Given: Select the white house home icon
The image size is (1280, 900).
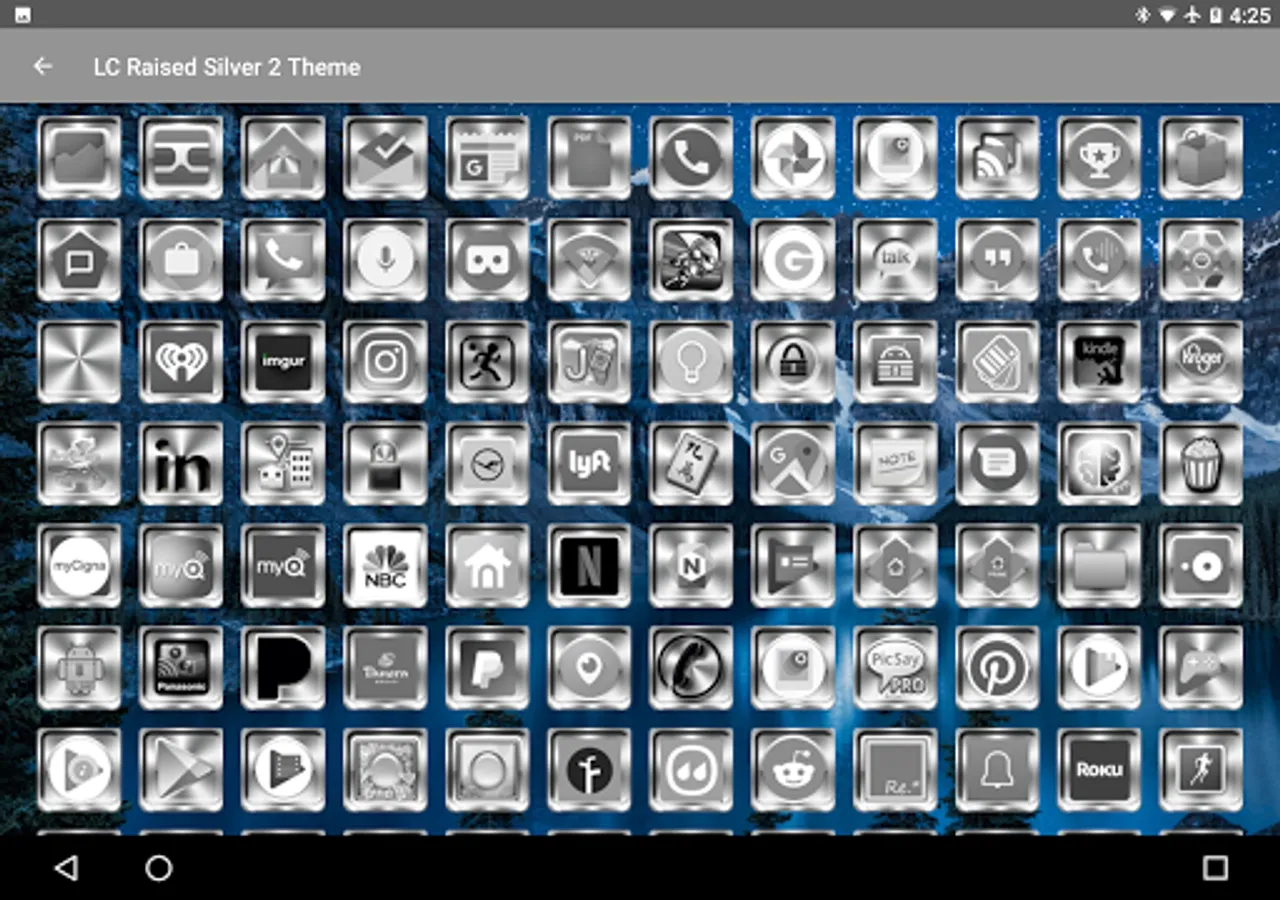Looking at the screenshot, I should click(x=487, y=565).
